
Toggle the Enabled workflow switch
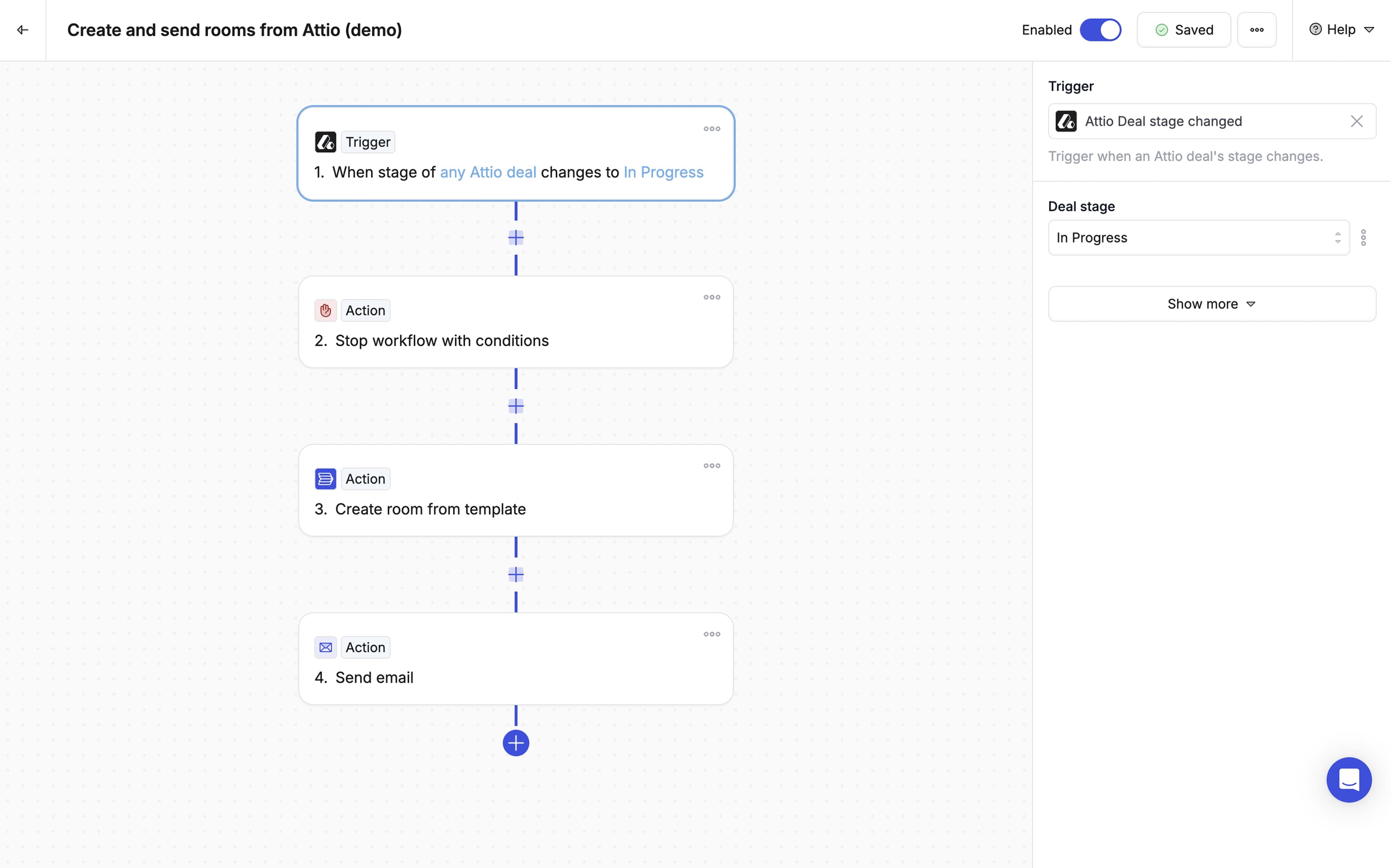[1100, 30]
